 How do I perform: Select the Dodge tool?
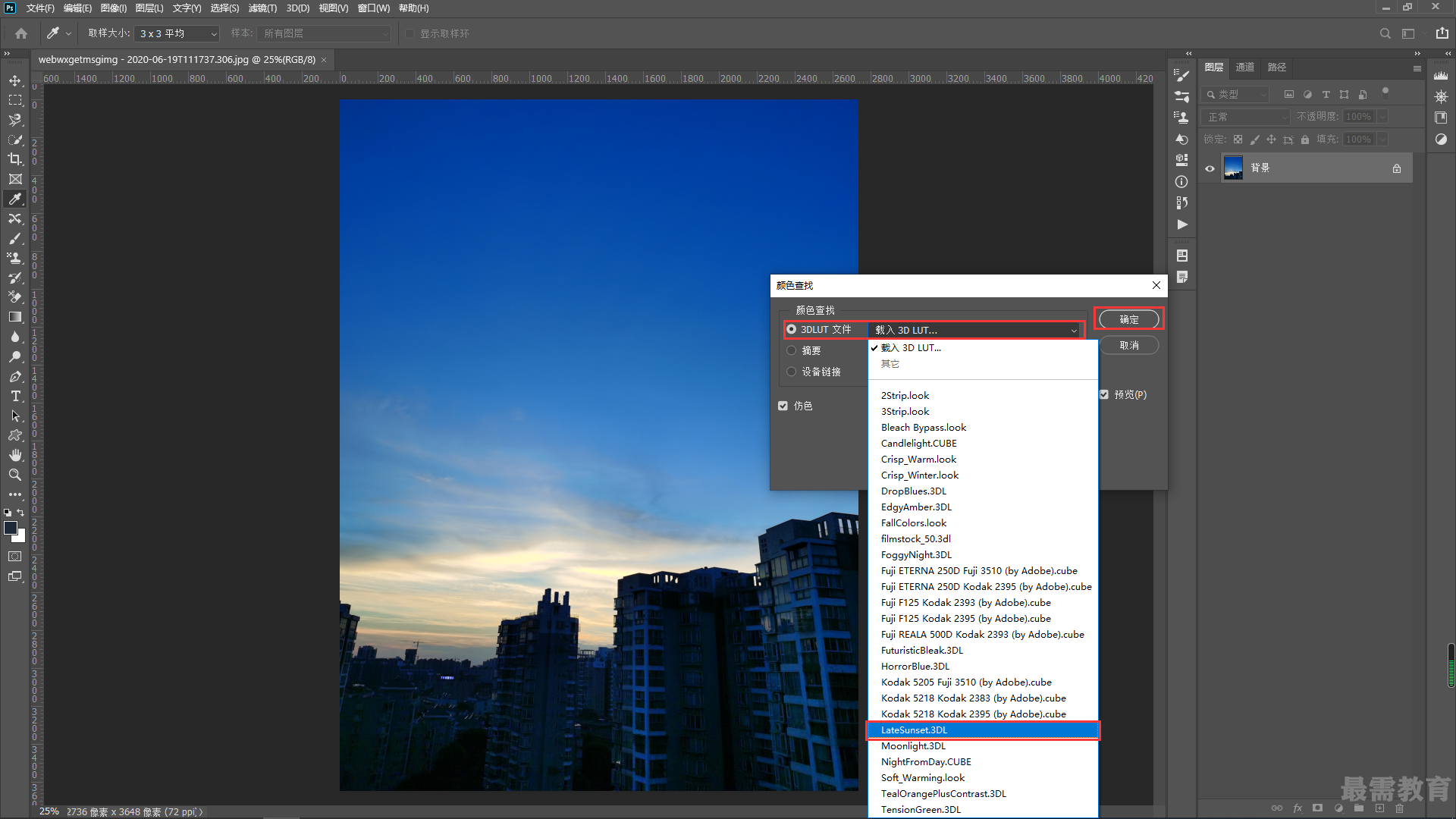point(15,356)
